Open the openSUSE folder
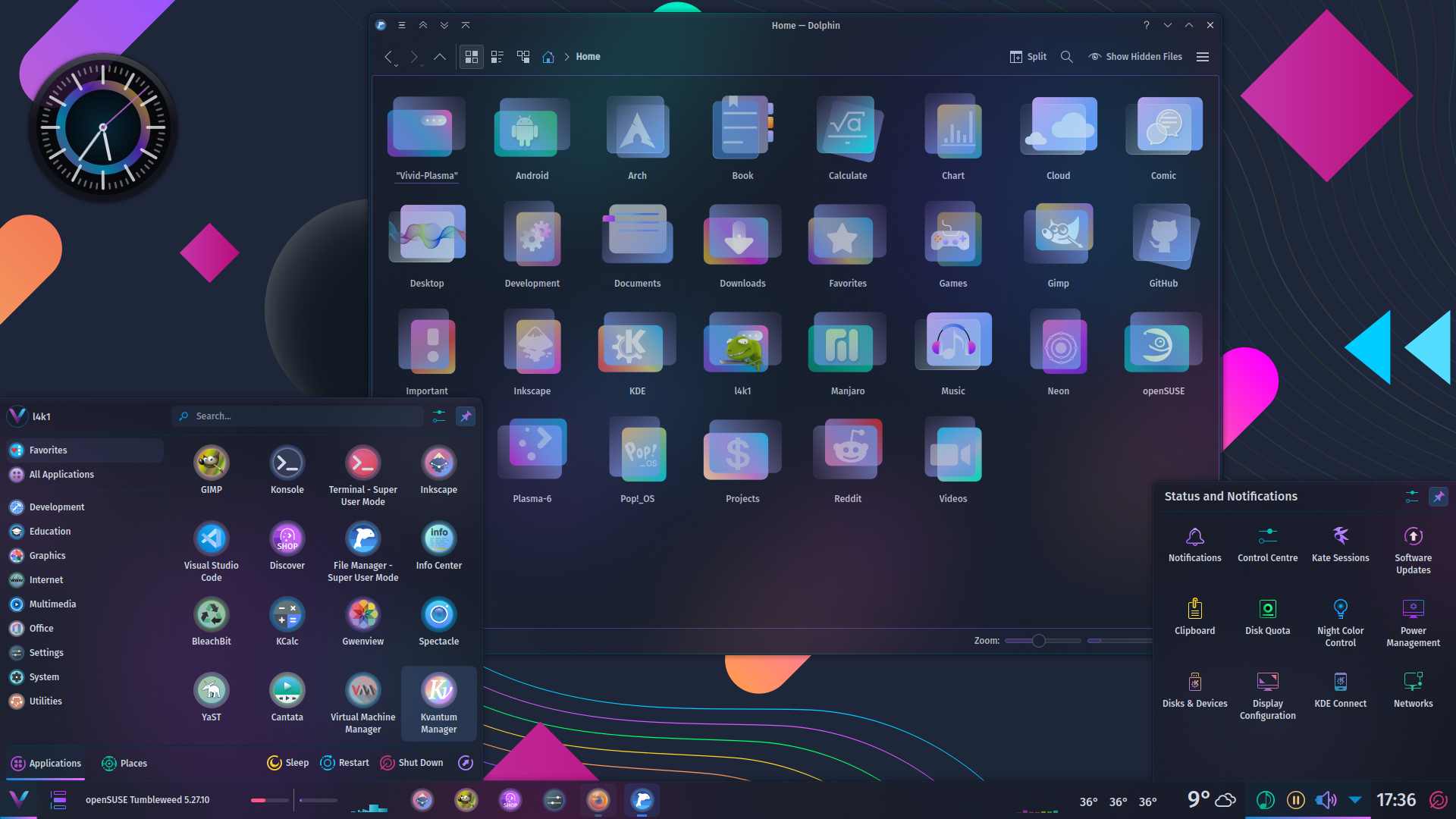Image resolution: width=1456 pixels, height=819 pixels. (1163, 354)
